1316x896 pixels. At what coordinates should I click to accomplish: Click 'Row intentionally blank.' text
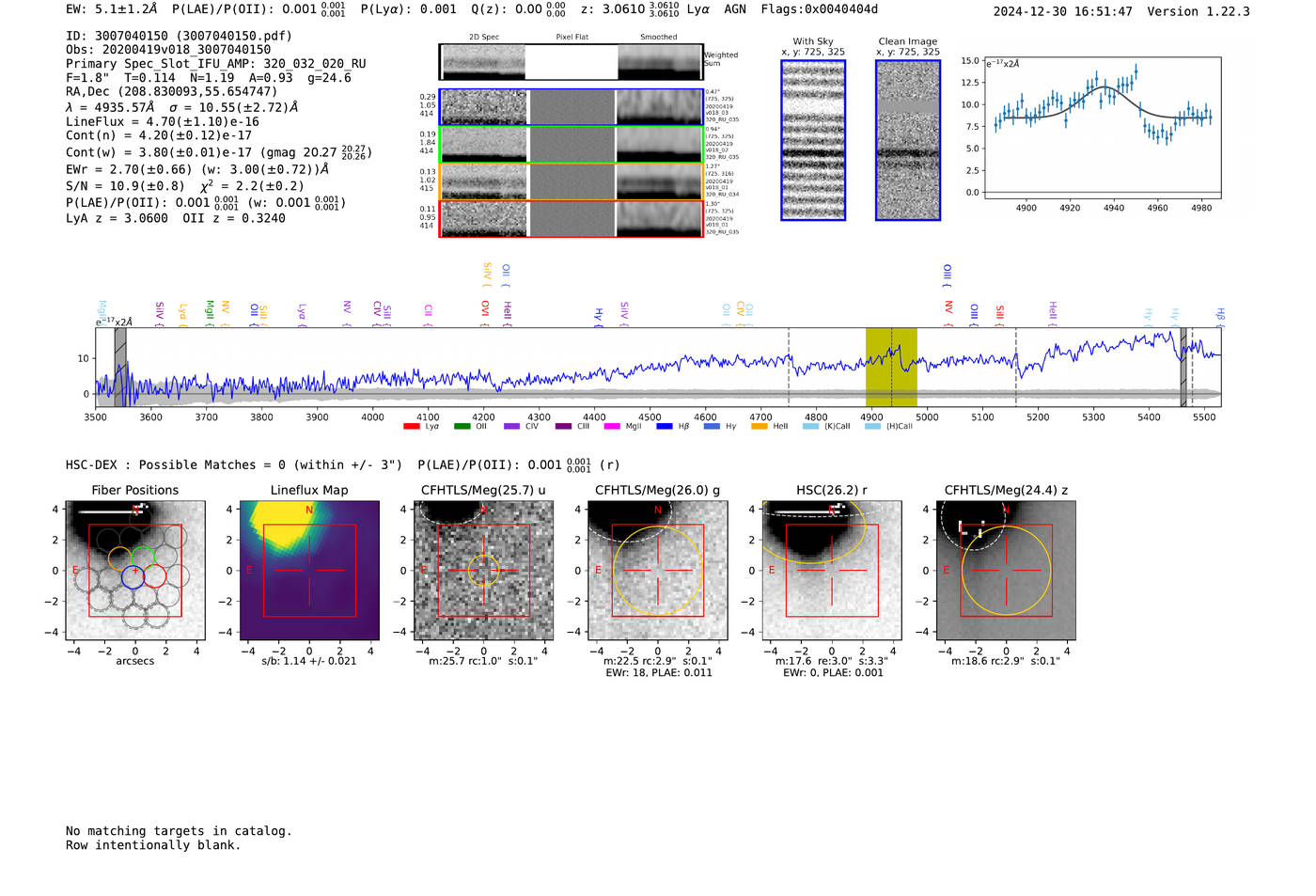click(x=153, y=845)
